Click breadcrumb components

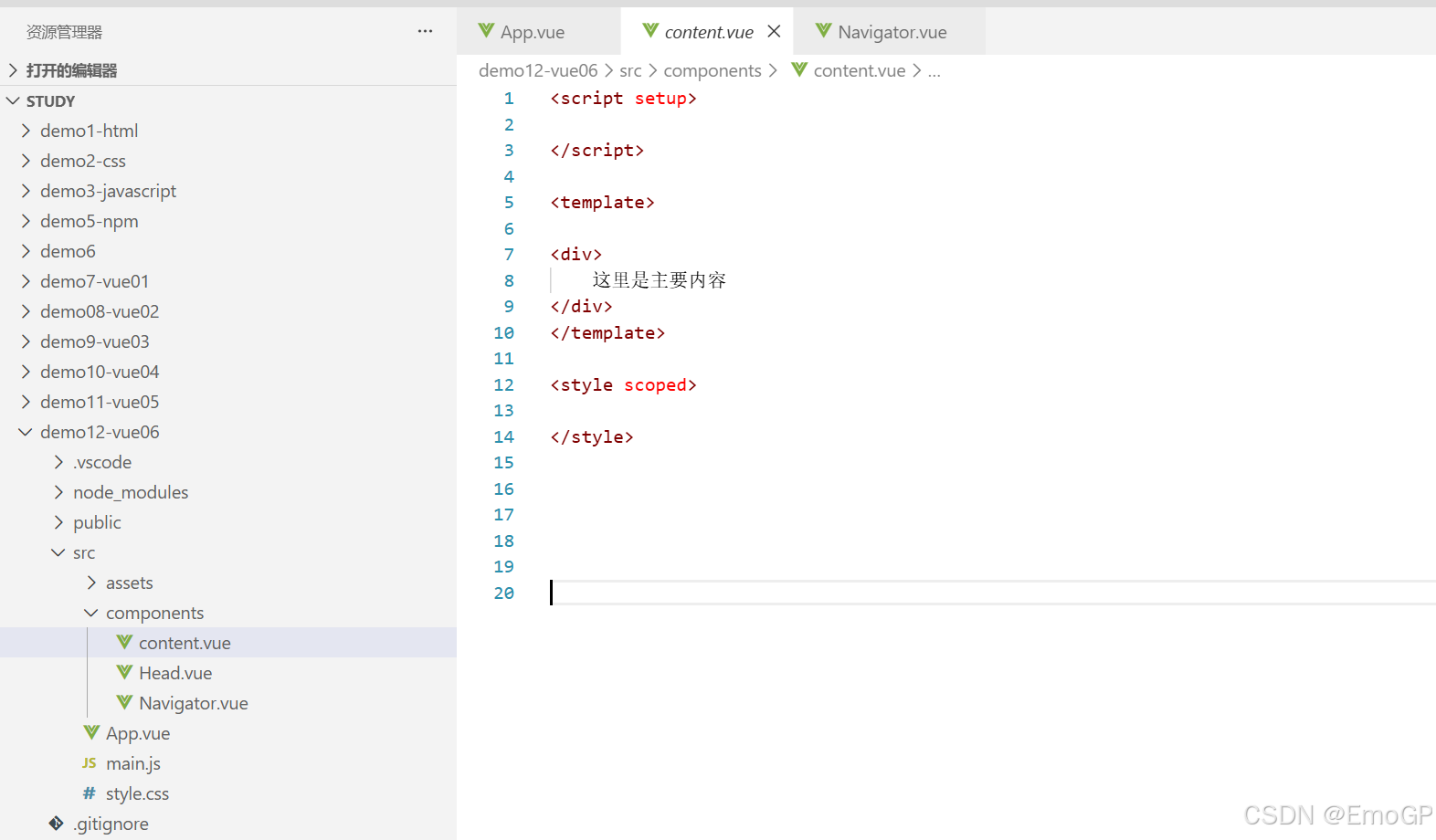[x=713, y=70]
